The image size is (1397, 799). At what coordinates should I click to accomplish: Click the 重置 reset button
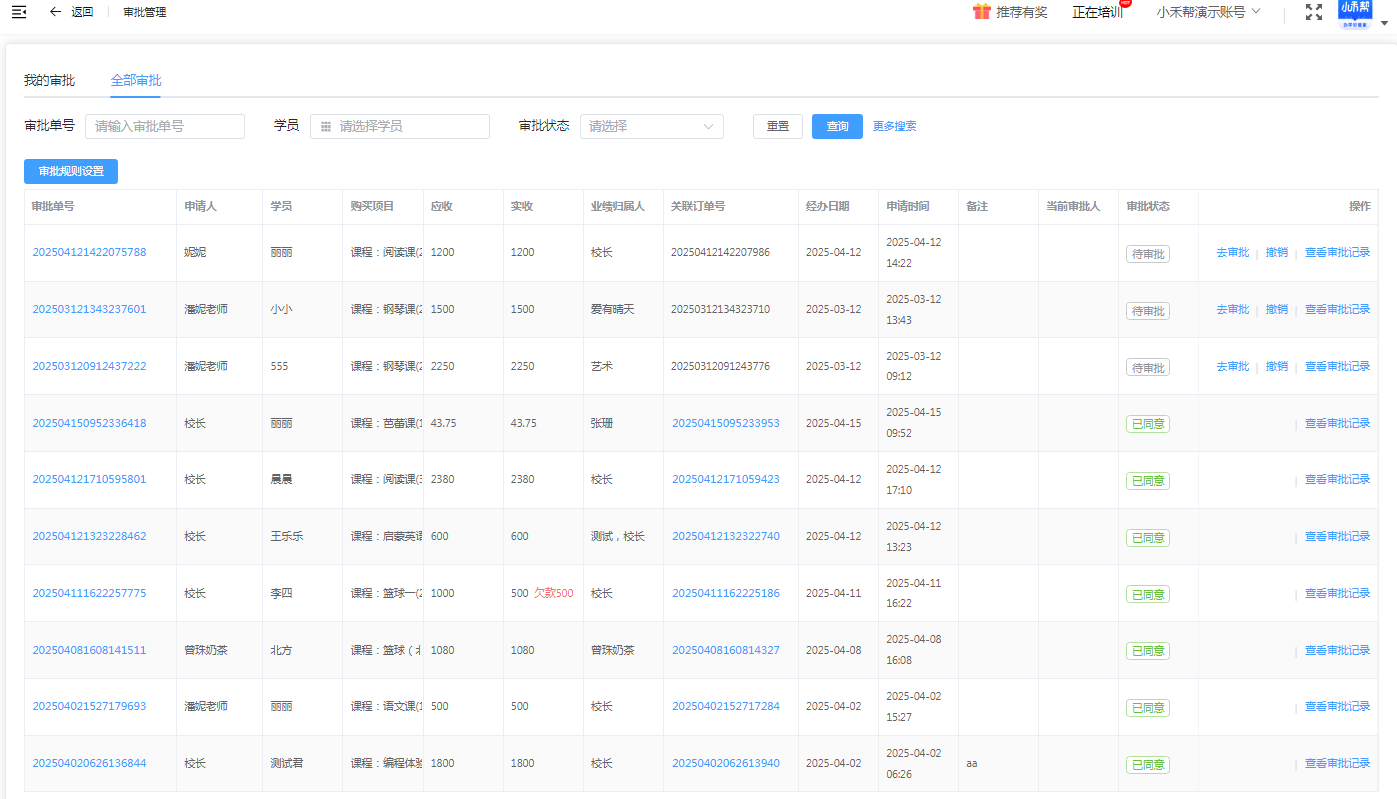click(777, 126)
